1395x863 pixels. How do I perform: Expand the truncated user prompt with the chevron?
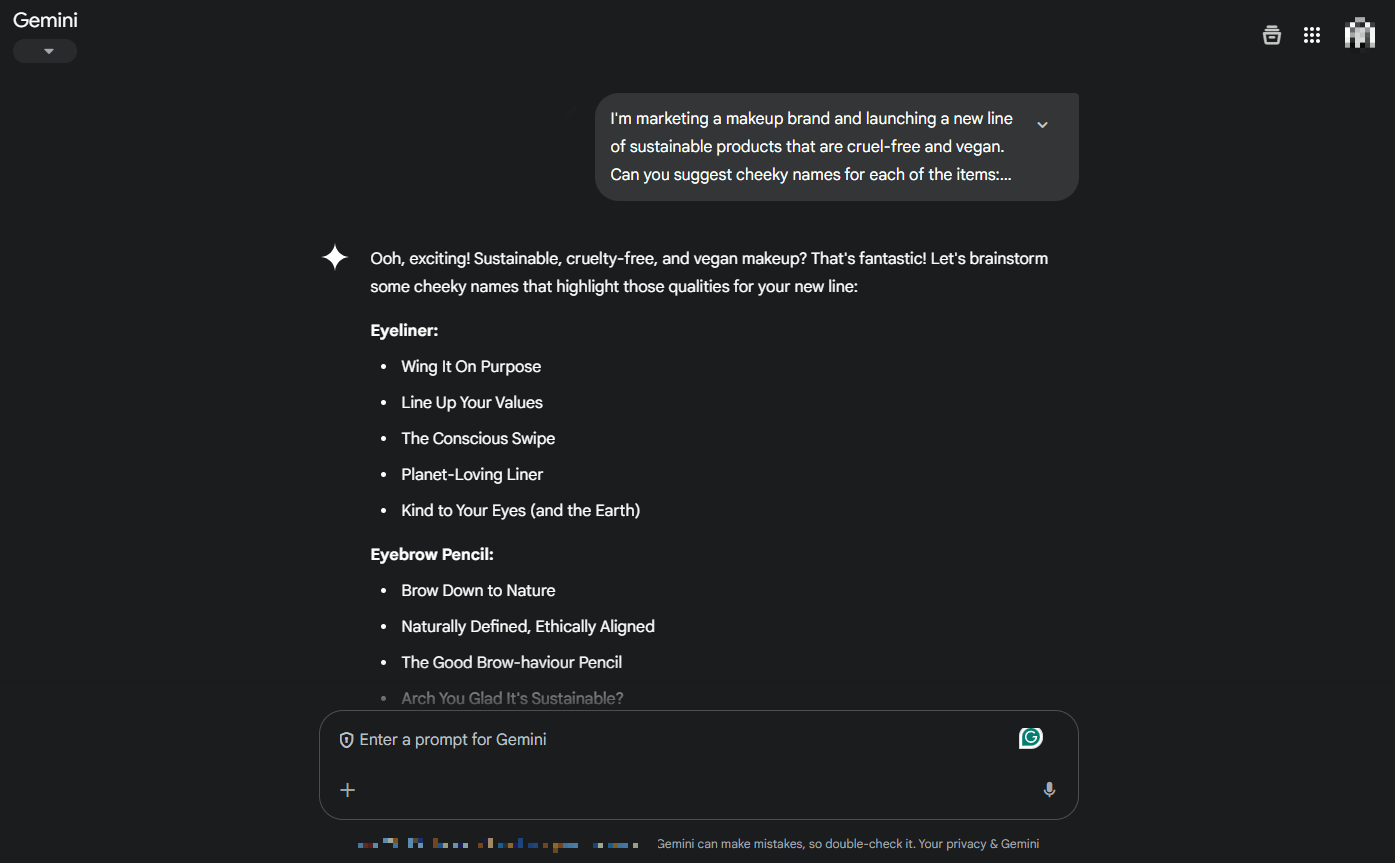coord(1042,125)
